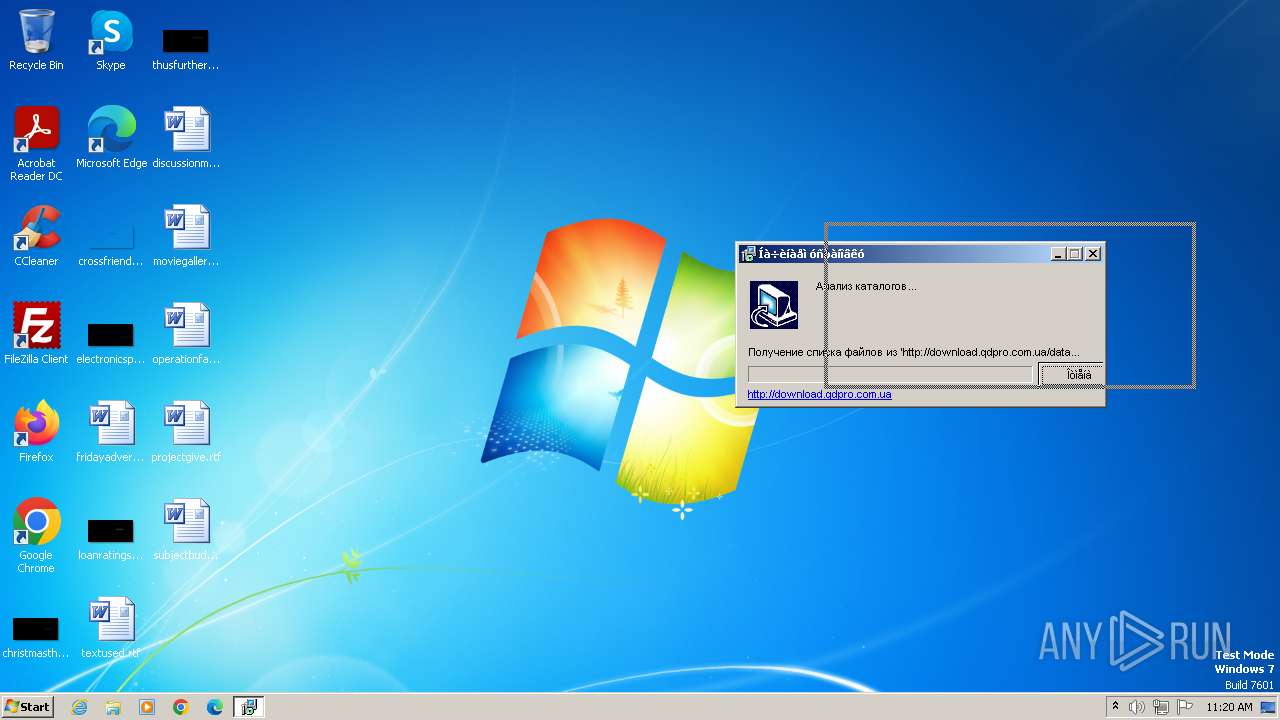Launch FileZilla Client shortcut
The width and height of the screenshot is (1280, 720).
point(36,333)
